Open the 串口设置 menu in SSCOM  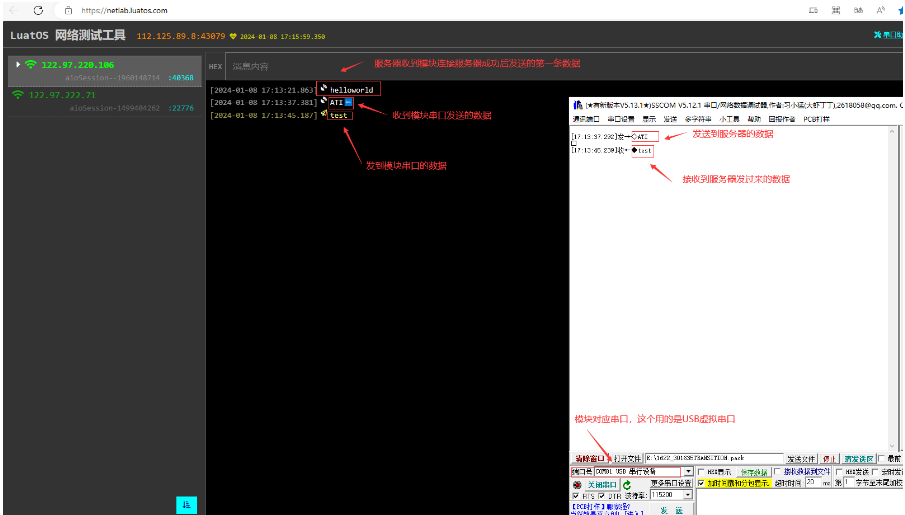(x=621, y=119)
